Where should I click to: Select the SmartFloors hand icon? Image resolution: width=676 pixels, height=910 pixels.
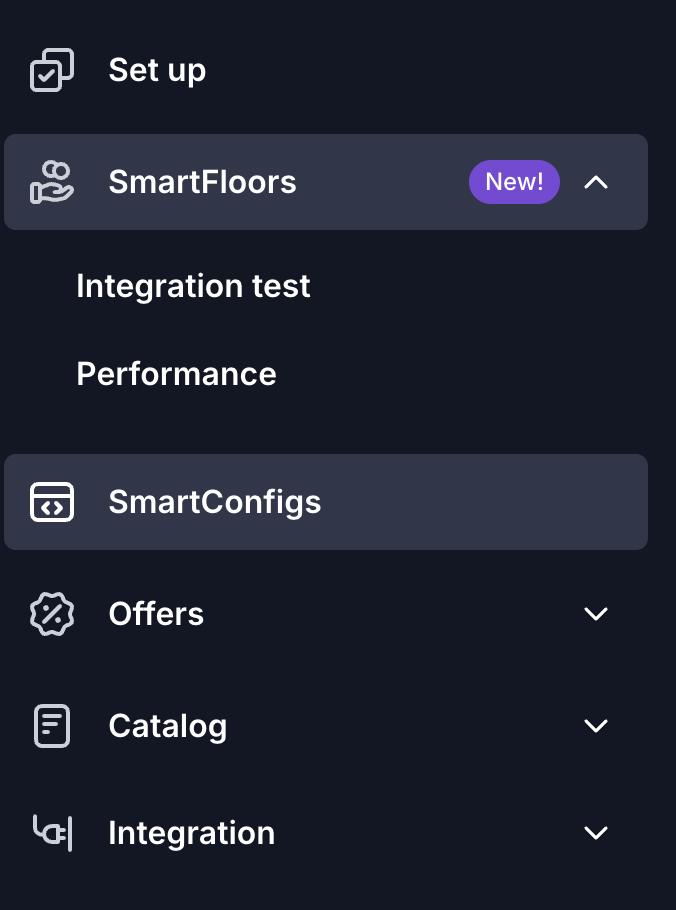point(52,182)
